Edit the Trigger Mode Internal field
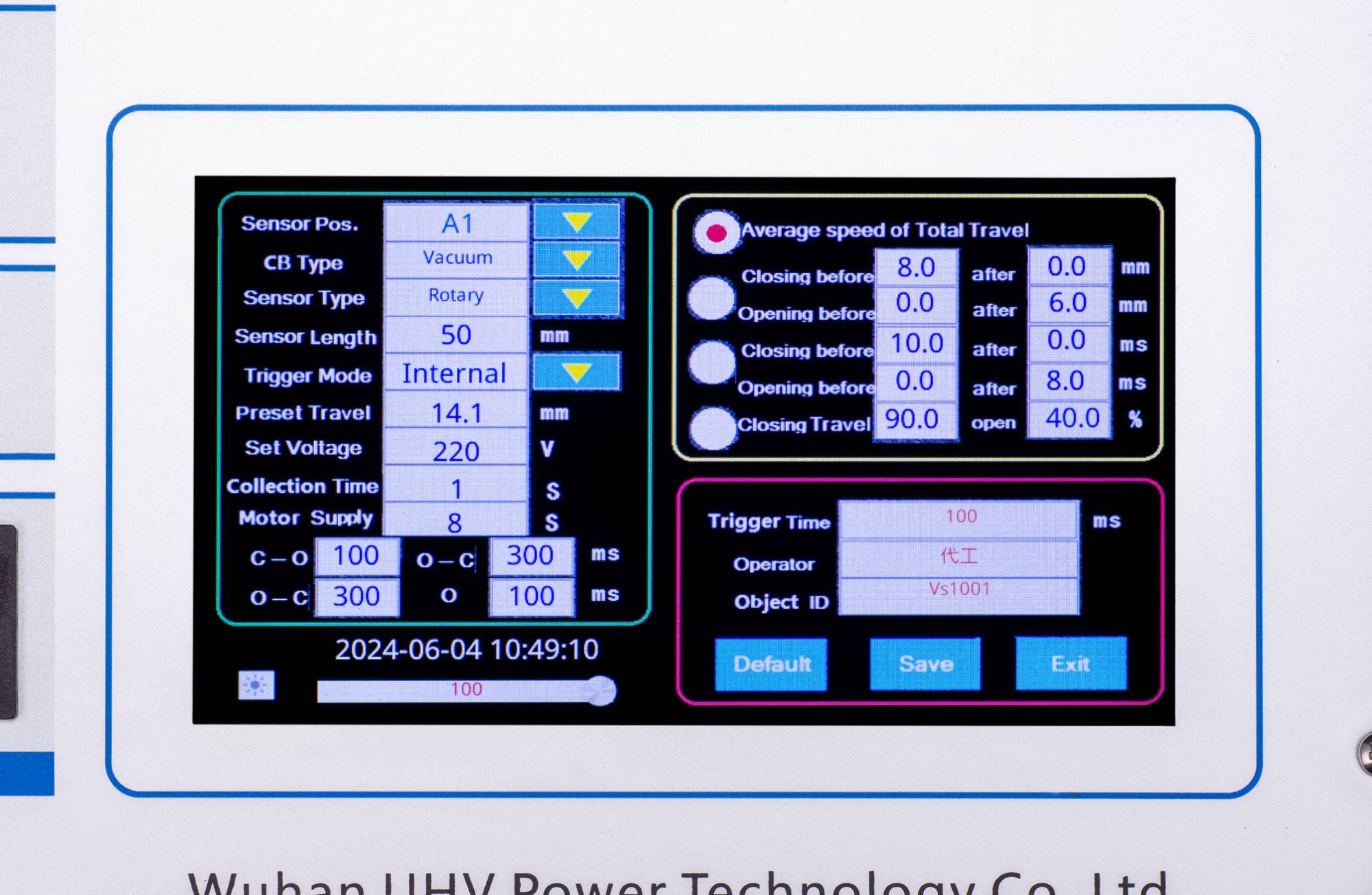Viewport: 1372px width, 895px height. click(x=456, y=373)
